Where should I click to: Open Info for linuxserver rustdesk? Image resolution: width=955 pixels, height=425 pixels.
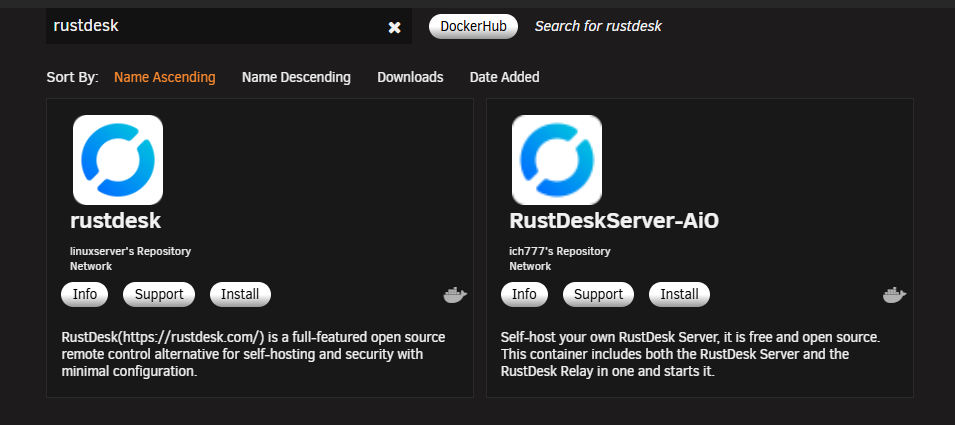85,295
